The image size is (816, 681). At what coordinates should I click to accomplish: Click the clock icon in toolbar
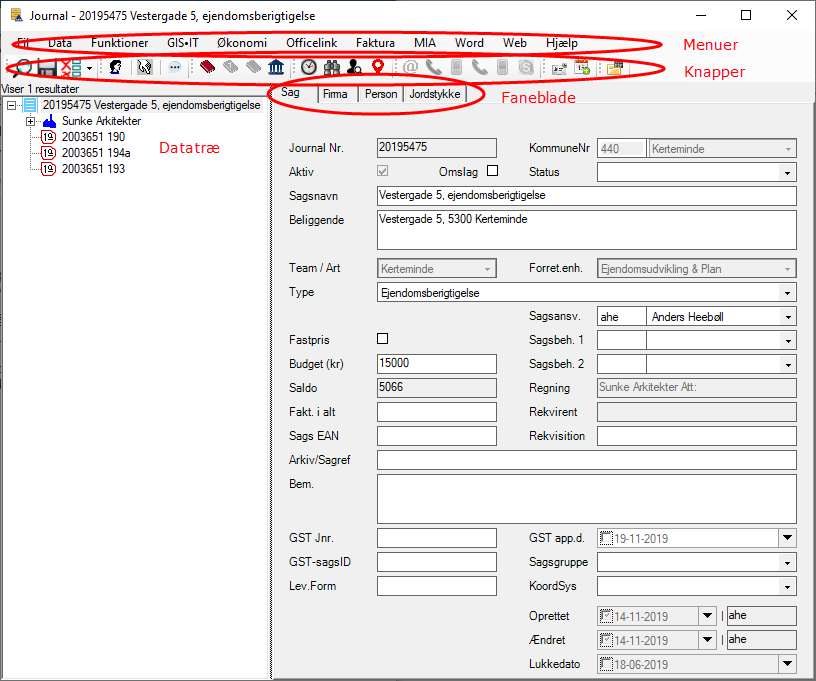pyautogui.click(x=309, y=68)
